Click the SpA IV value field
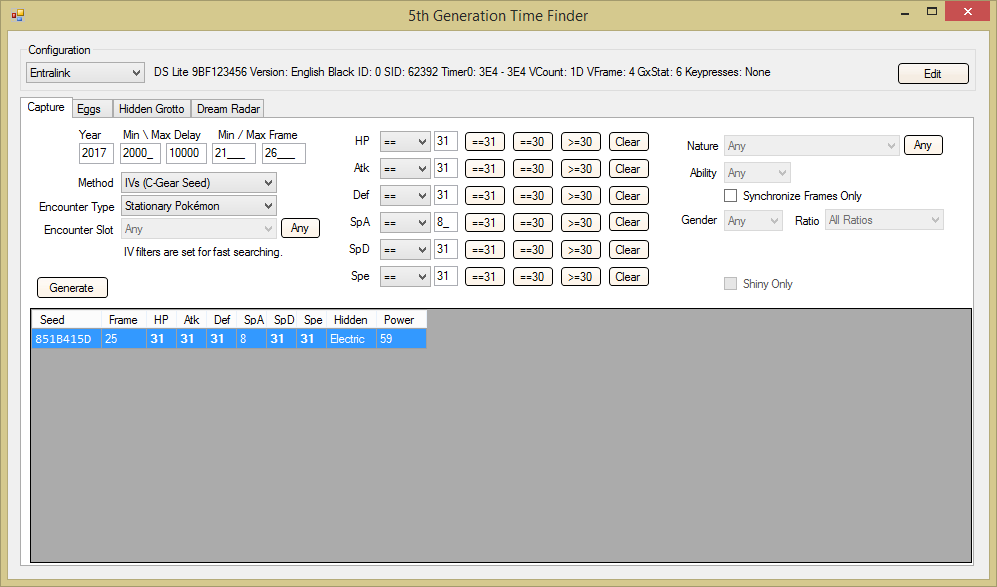The image size is (997, 587). (446, 223)
